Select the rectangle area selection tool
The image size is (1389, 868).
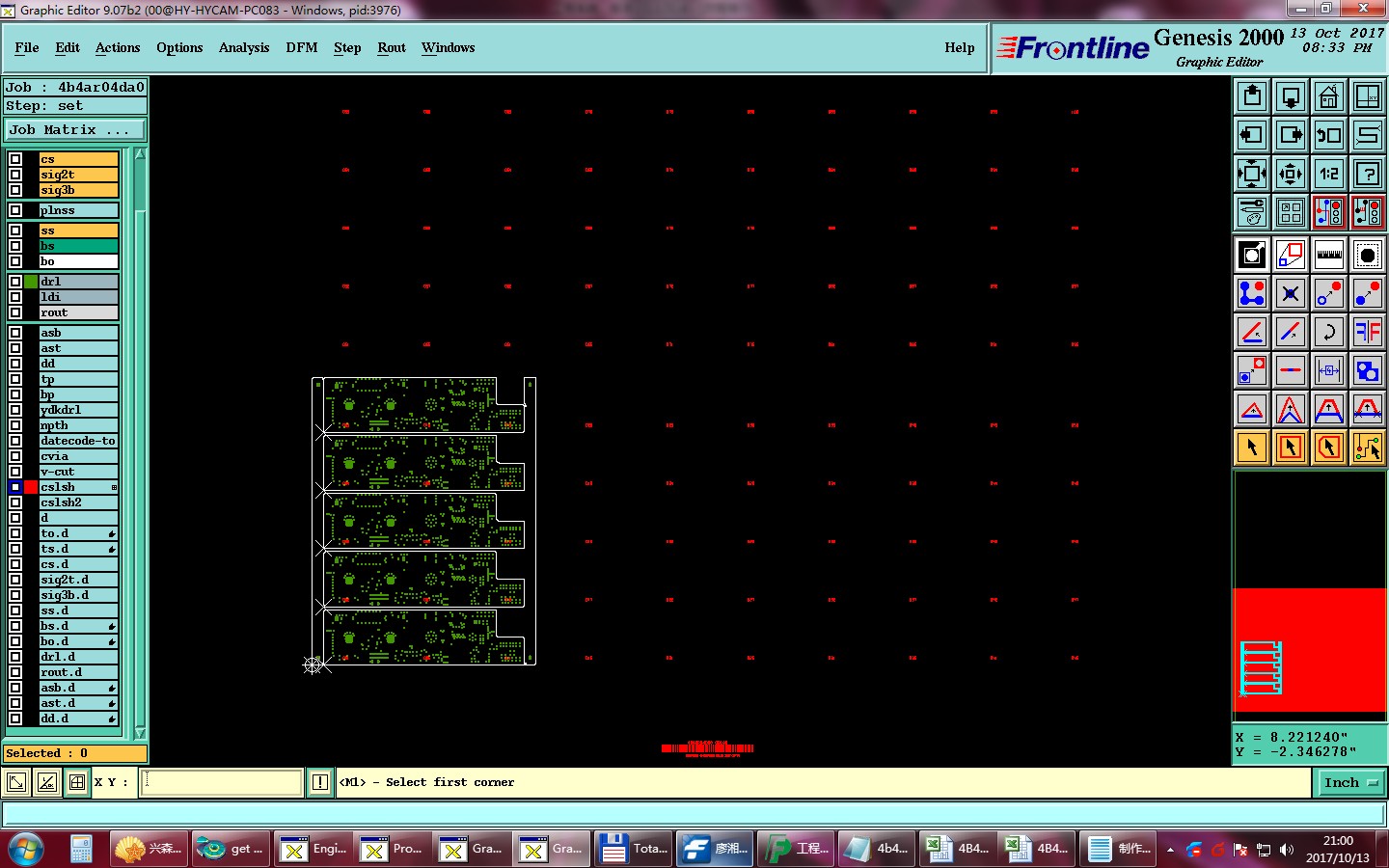[1291, 448]
